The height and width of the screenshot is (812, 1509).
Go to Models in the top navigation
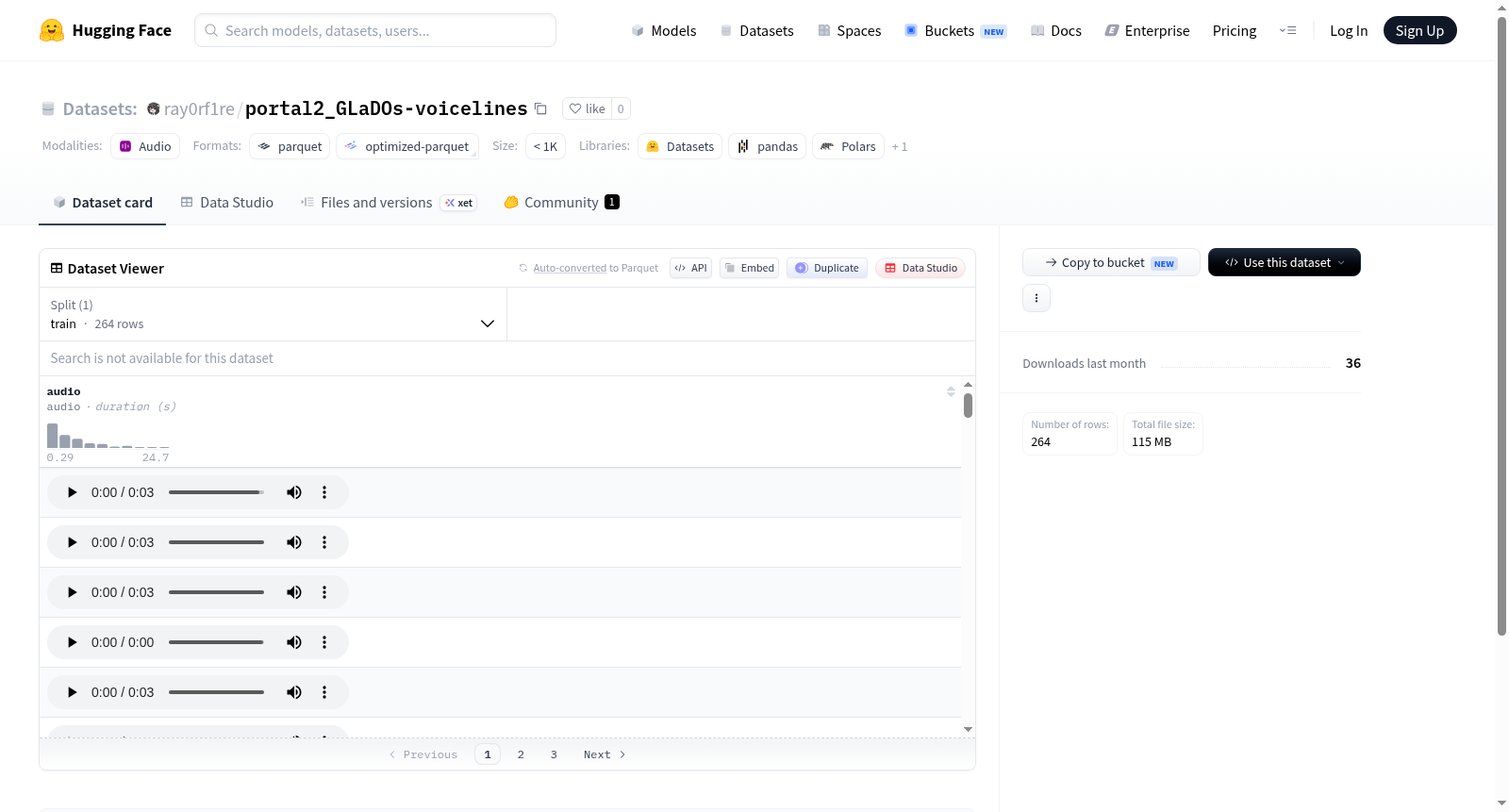[x=664, y=30]
